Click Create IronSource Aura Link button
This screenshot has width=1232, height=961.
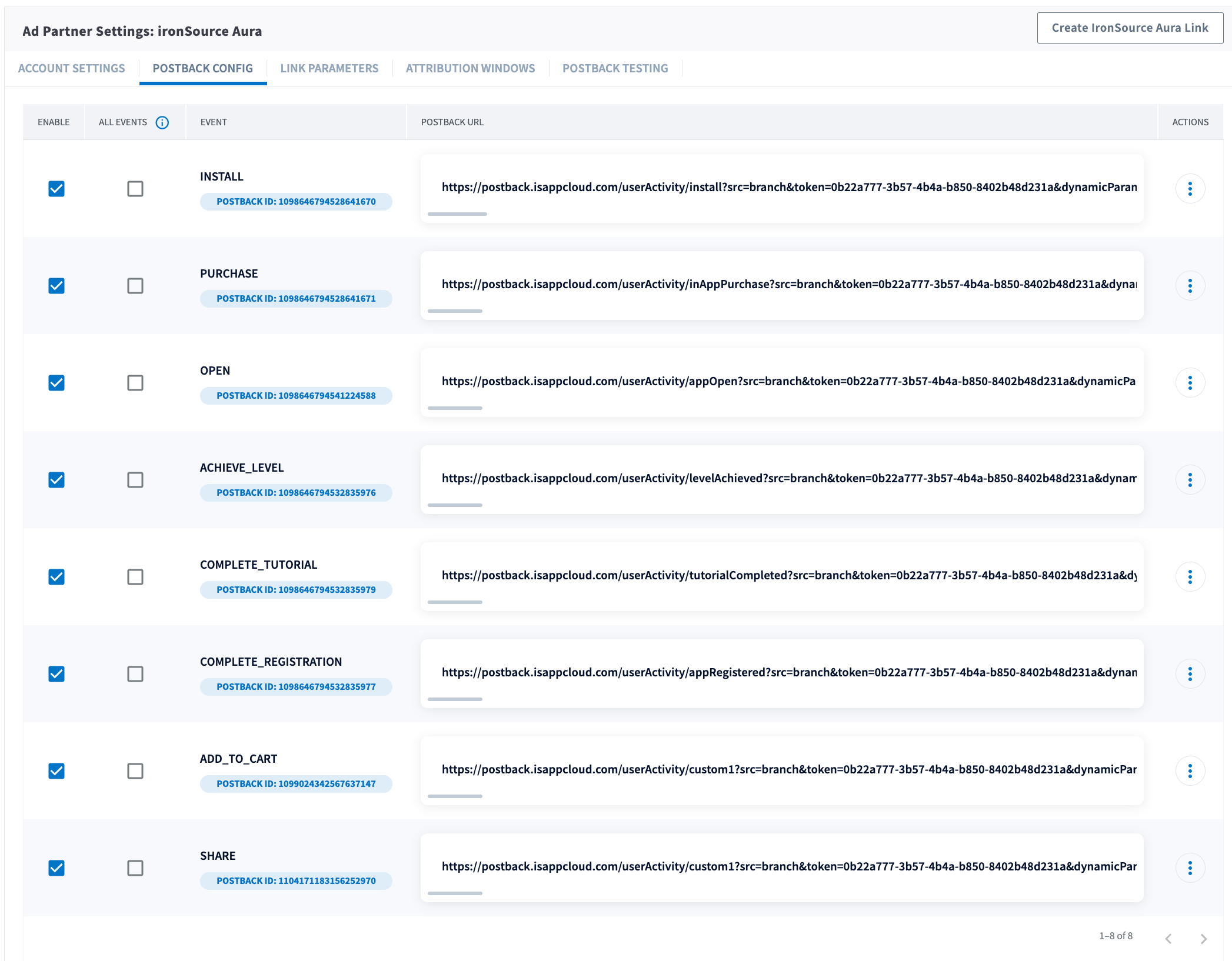[1130, 28]
